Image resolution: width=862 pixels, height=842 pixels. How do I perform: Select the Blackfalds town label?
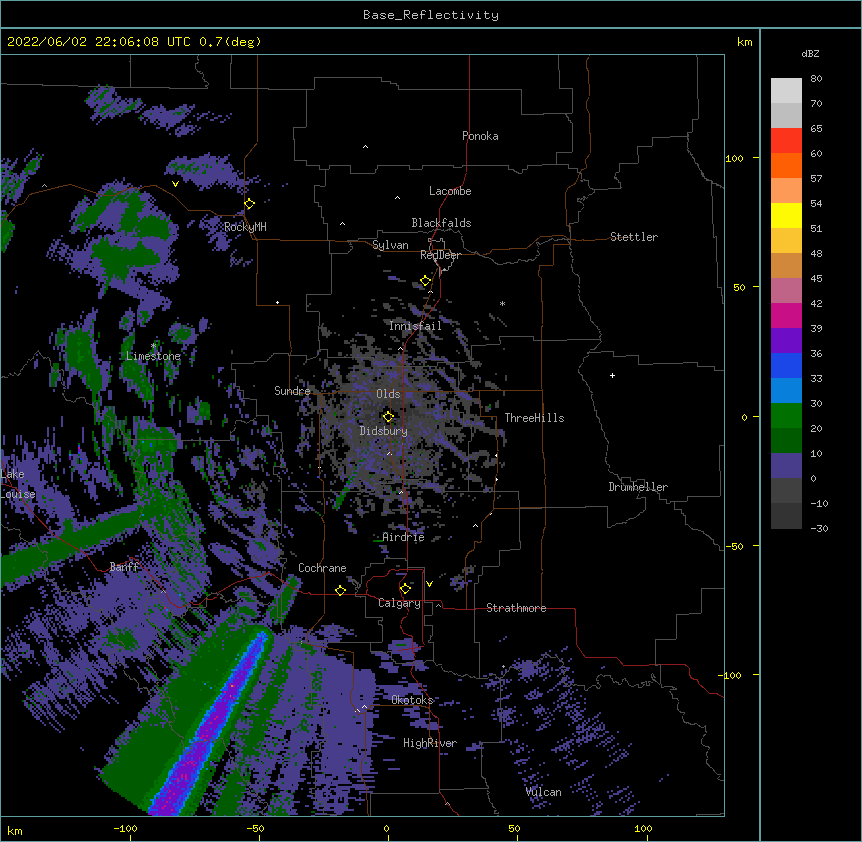click(x=441, y=223)
